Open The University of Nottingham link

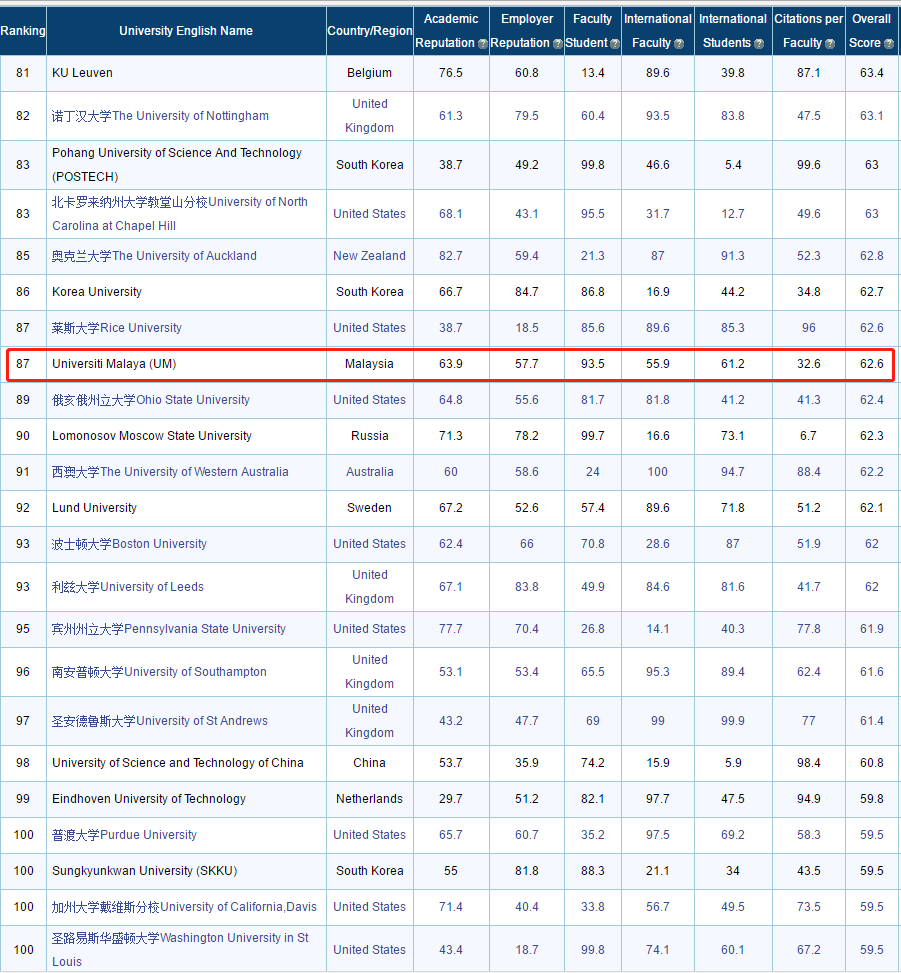[x=160, y=116]
